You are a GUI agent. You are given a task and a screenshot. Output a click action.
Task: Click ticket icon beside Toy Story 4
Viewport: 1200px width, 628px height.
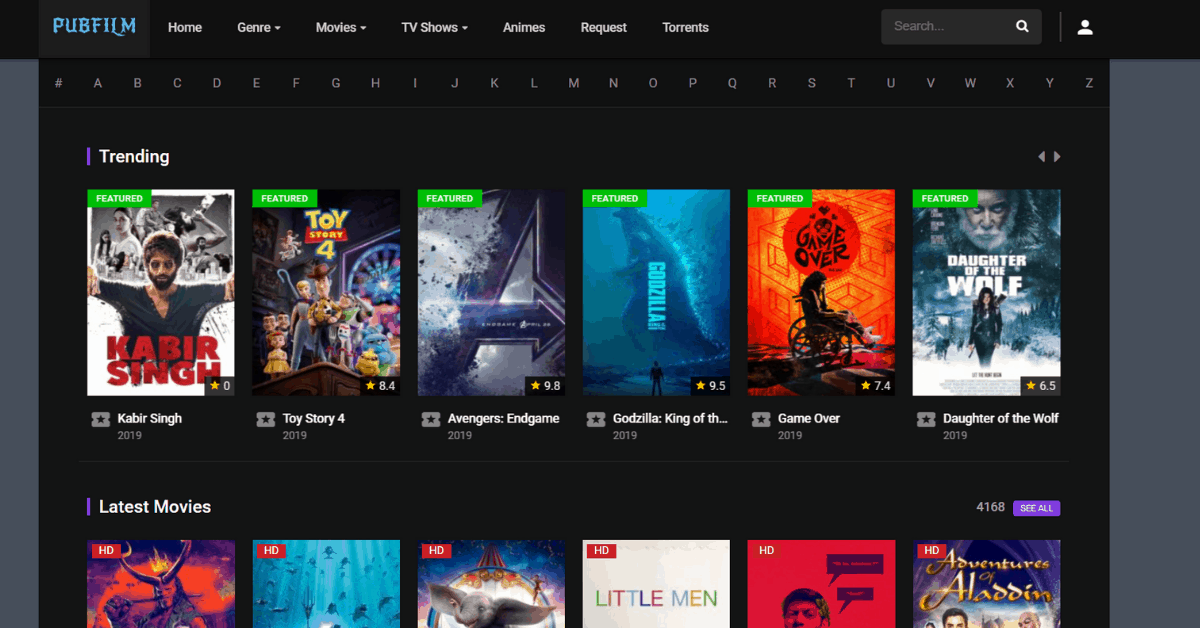click(265, 419)
